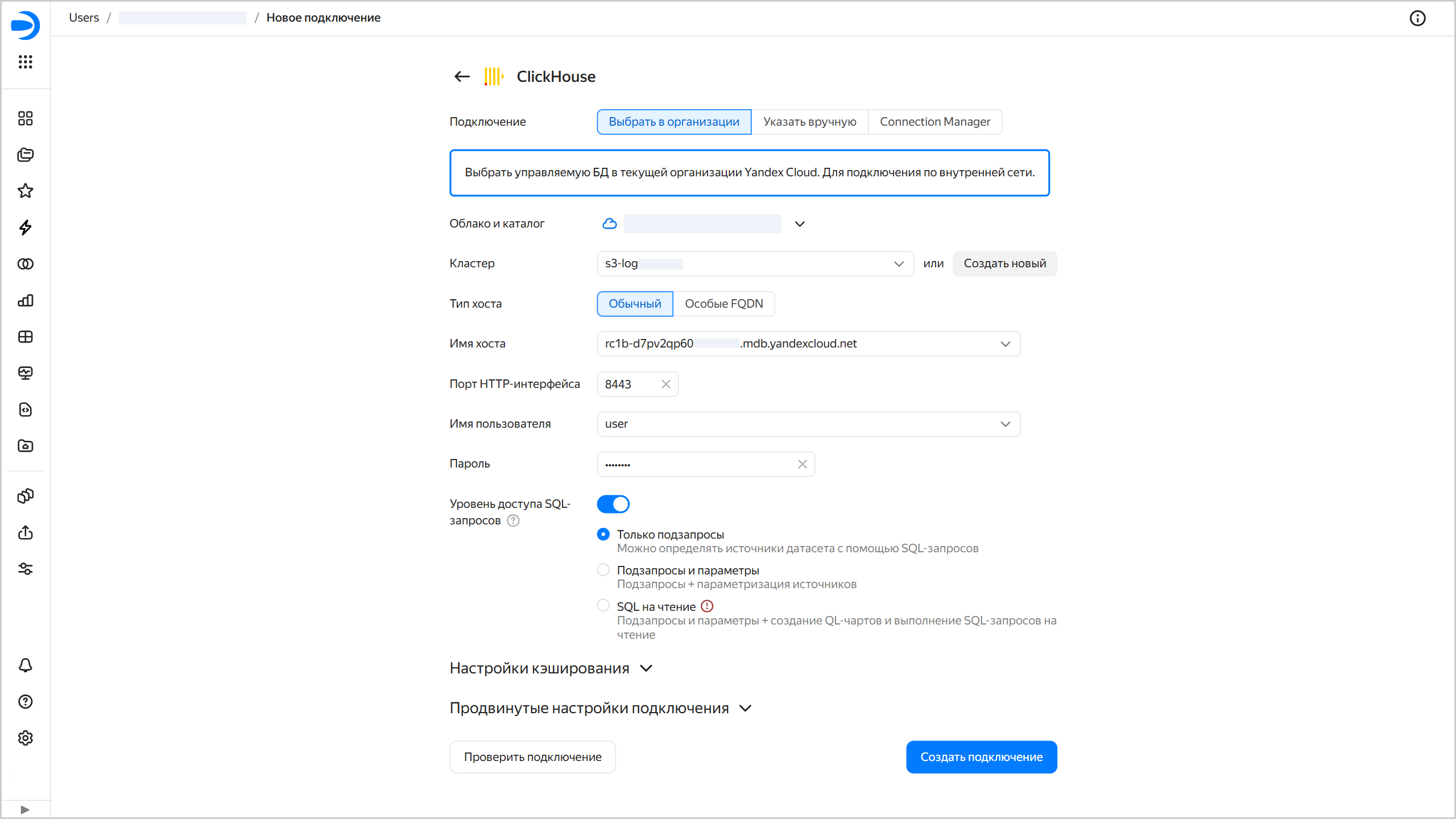Expand the sidebar with triangle arrow

click(x=25, y=809)
